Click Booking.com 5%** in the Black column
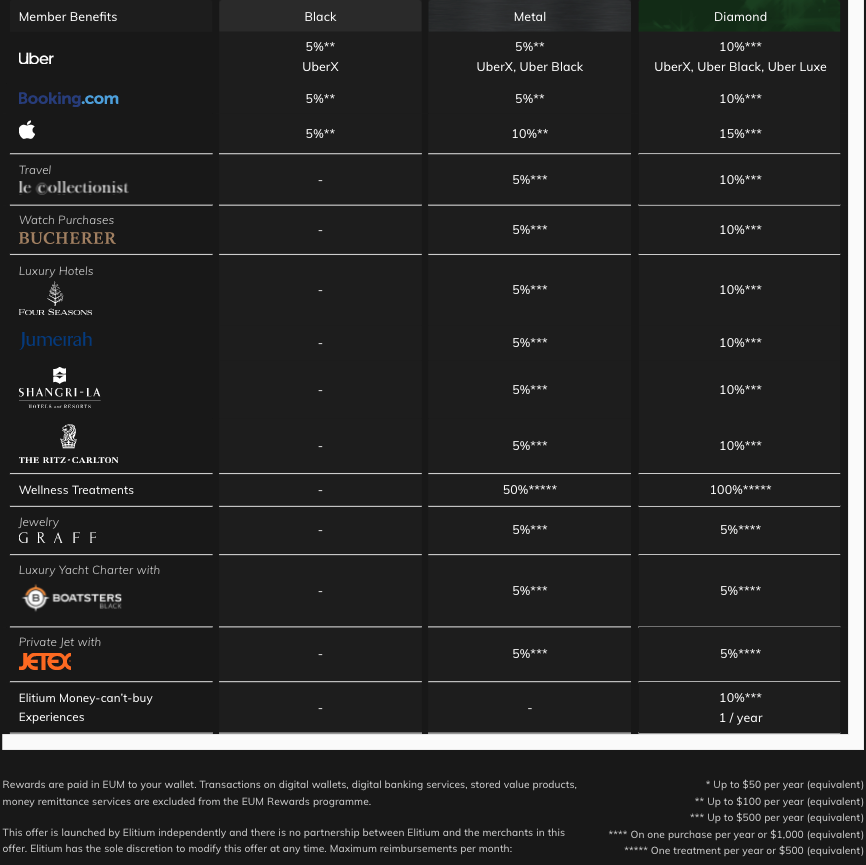Screen dimensions: 866x865 (320, 98)
